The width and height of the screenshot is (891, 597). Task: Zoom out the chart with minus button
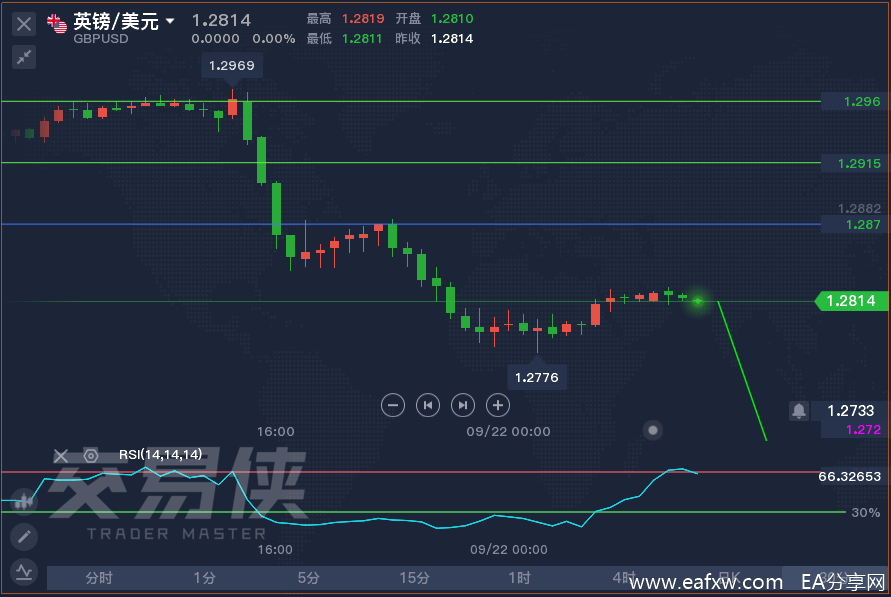(x=393, y=405)
